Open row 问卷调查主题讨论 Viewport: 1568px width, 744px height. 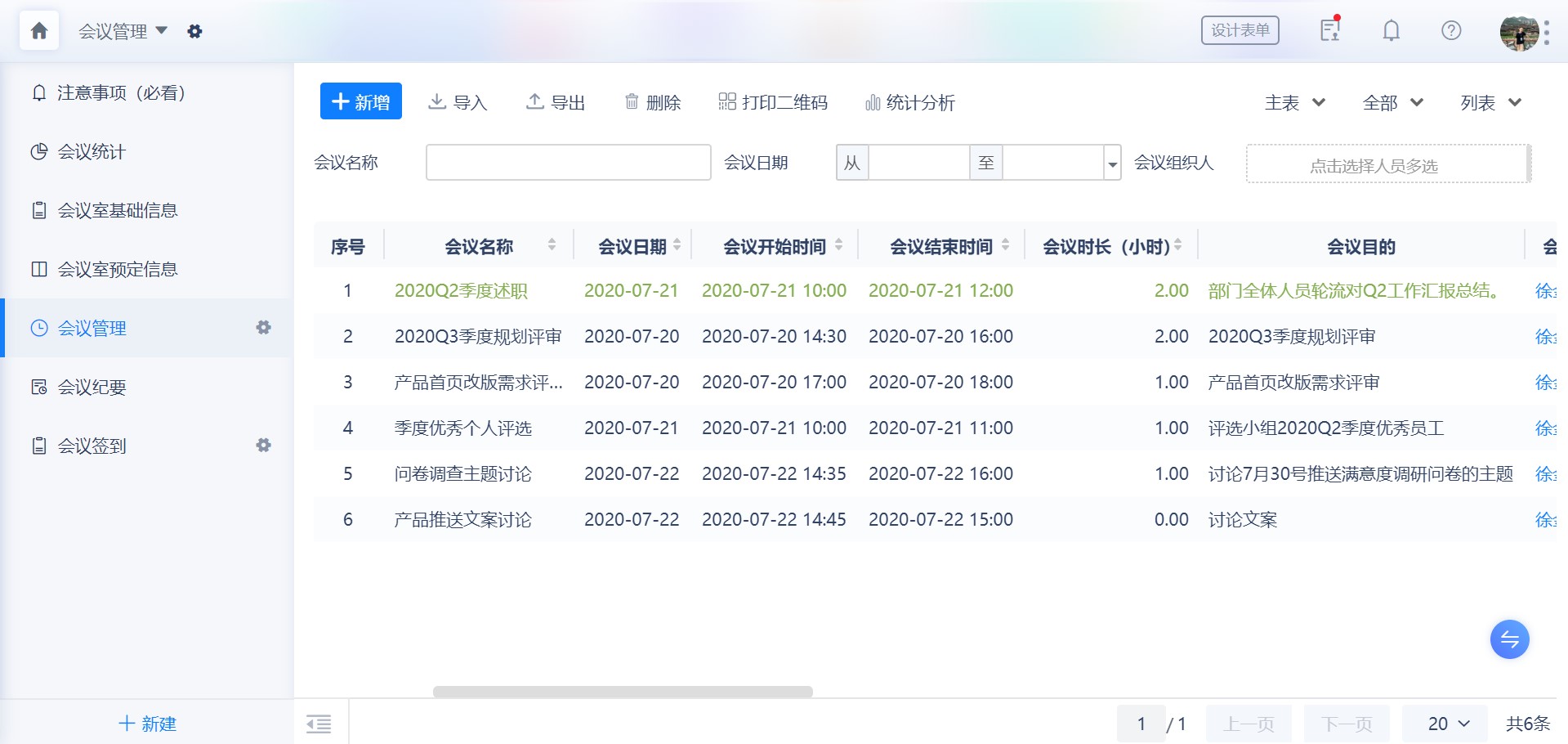pyautogui.click(x=462, y=474)
